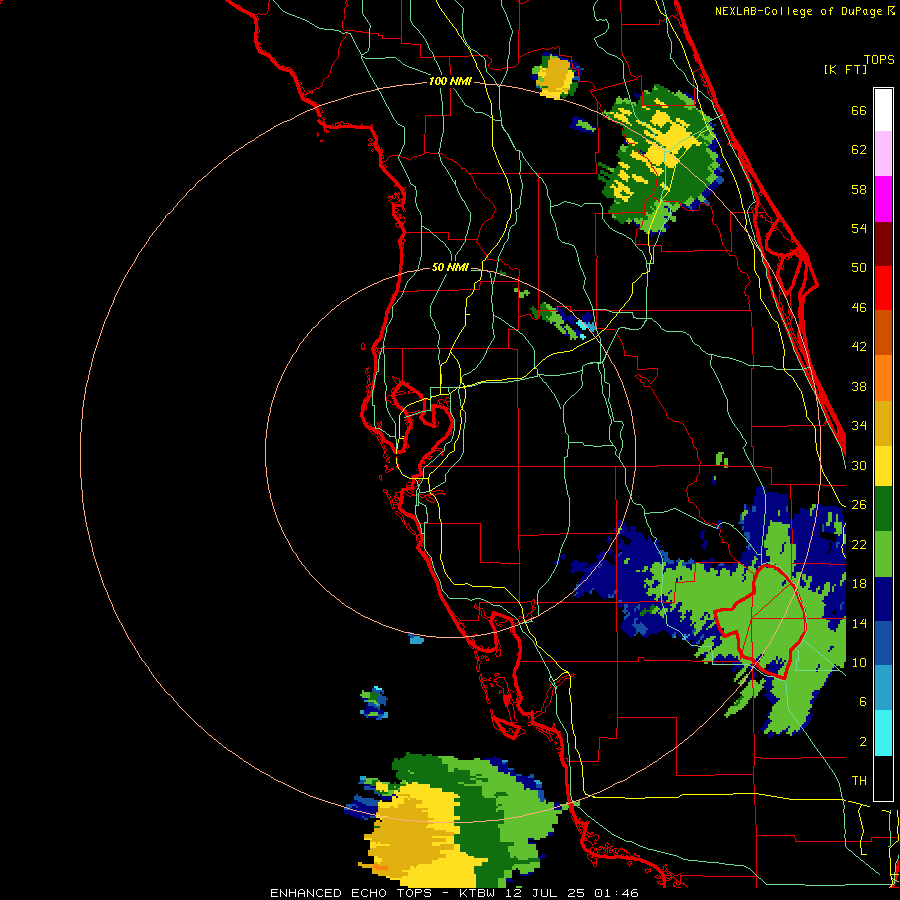Click the white swatch in the tops legend

tap(883, 110)
